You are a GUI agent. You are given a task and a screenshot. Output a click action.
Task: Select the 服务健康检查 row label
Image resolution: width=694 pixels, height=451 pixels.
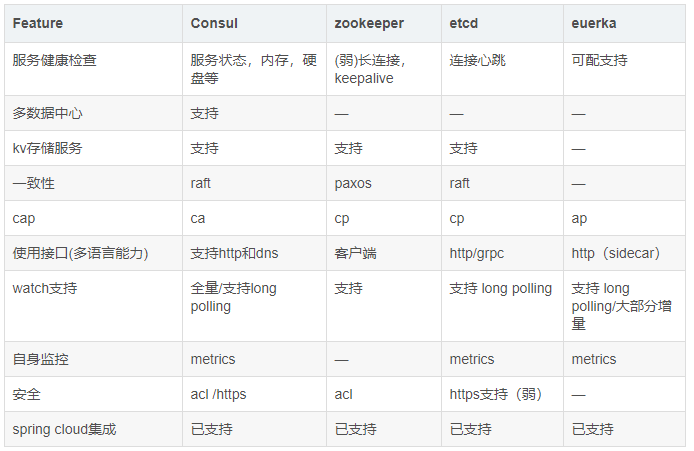[54, 60]
